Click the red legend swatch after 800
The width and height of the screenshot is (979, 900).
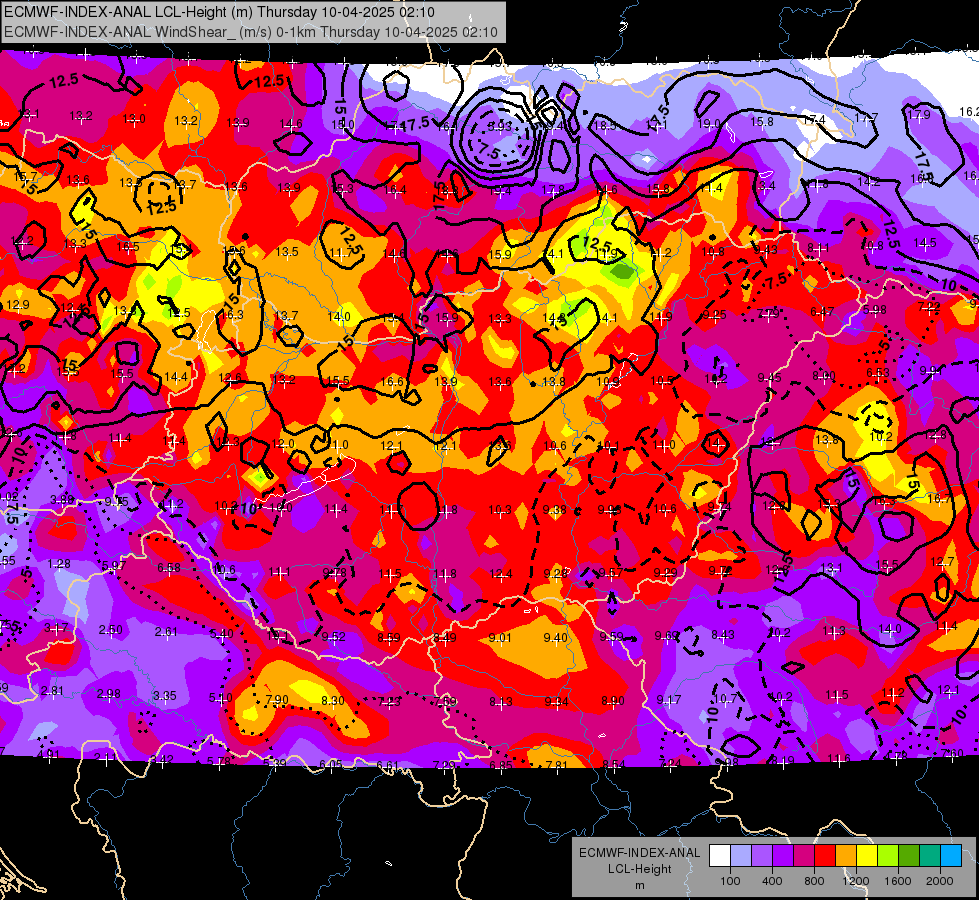click(x=825, y=856)
